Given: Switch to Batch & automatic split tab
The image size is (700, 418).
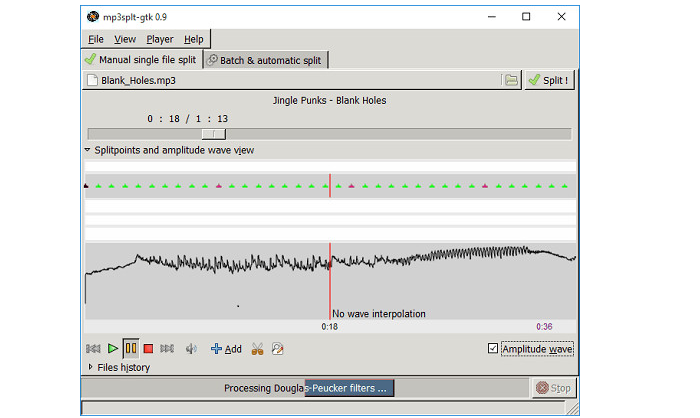Looking at the screenshot, I should 265,60.
